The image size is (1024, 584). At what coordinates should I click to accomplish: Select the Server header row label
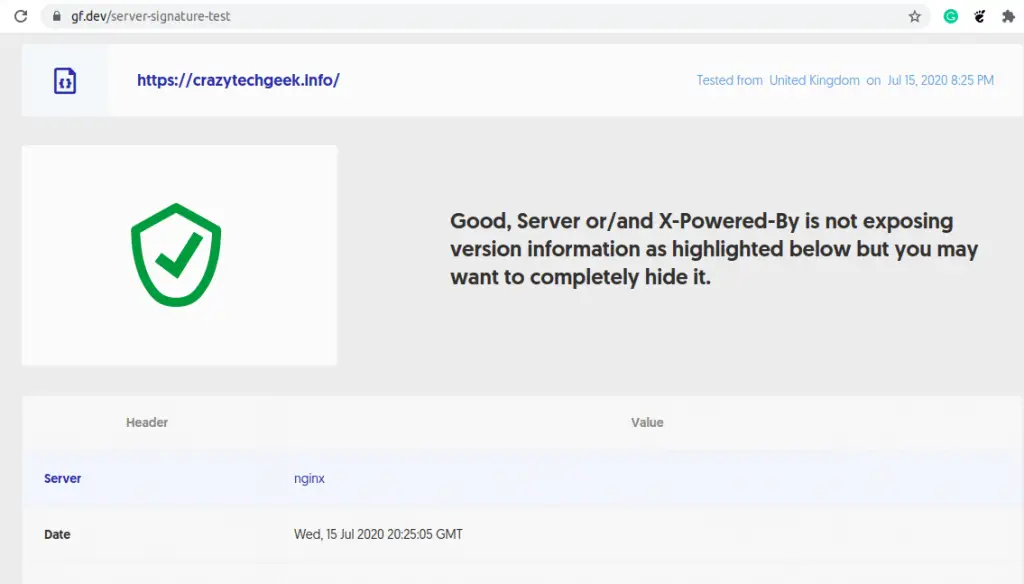click(63, 479)
